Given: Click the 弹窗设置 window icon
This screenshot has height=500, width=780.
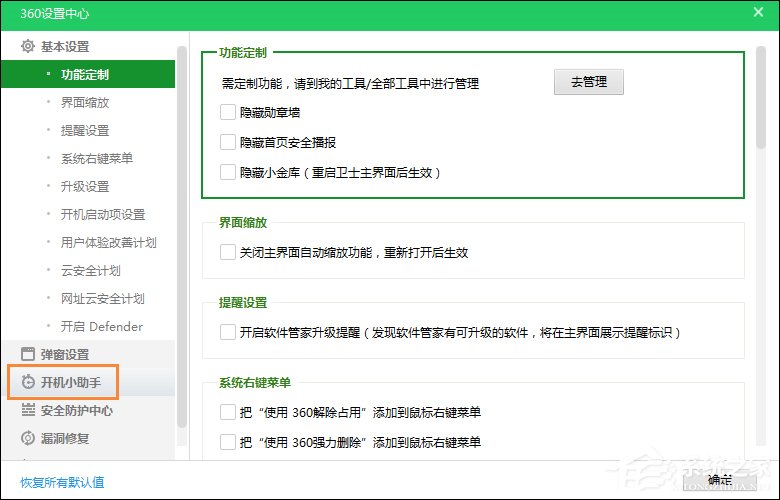Looking at the screenshot, I should coord(28,354).
